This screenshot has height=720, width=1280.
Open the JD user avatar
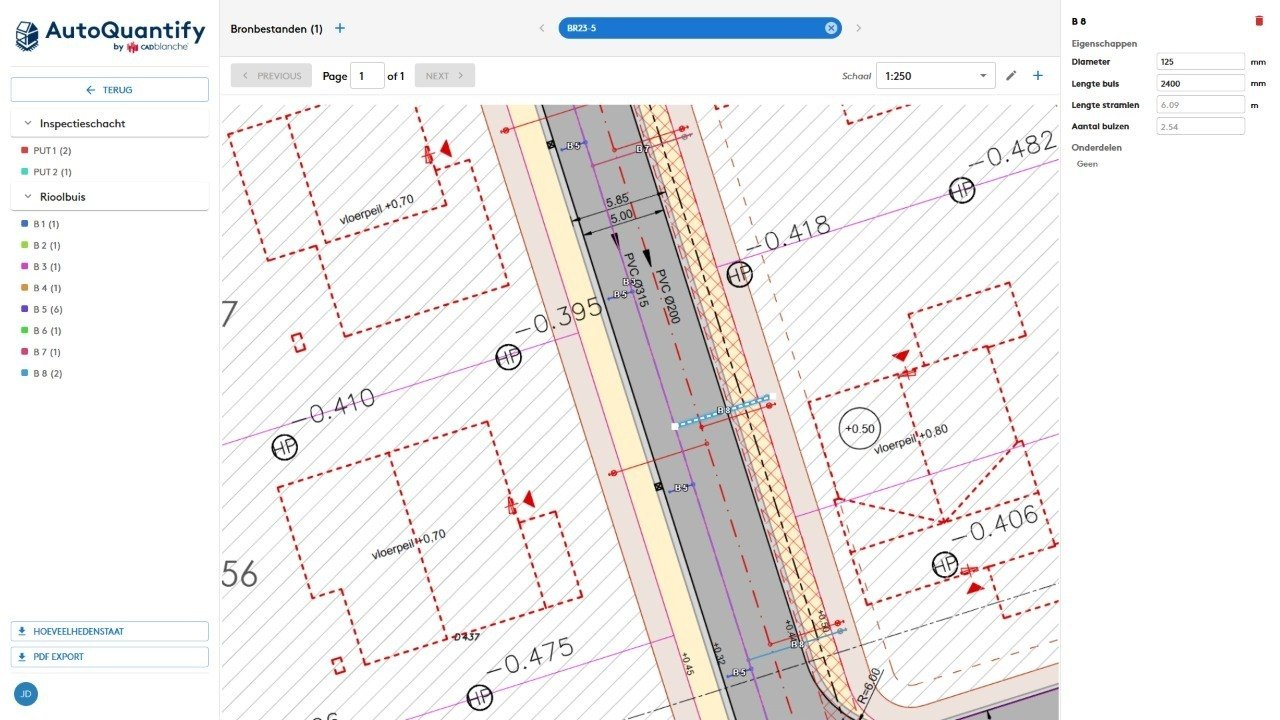[x=26, y=694]
